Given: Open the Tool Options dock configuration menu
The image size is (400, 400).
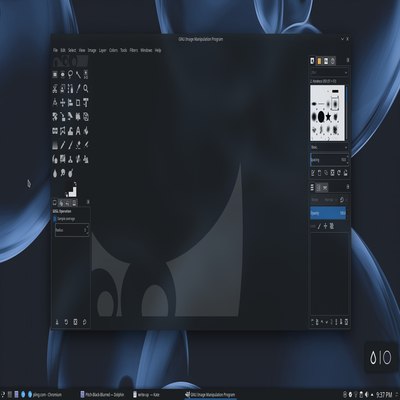Looking at the screenshot, I should click(88, 202).
